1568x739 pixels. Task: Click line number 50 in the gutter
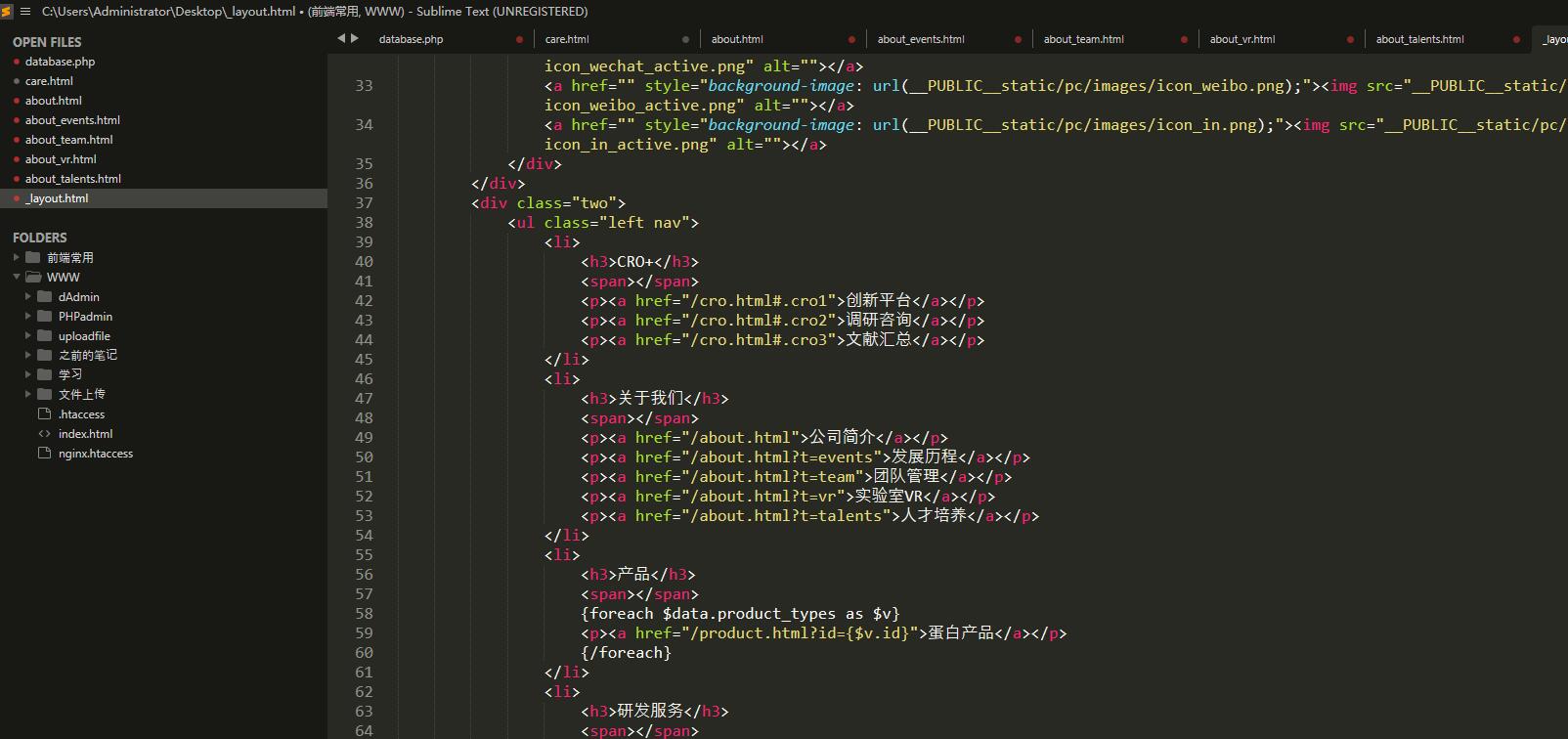(364, 457)
